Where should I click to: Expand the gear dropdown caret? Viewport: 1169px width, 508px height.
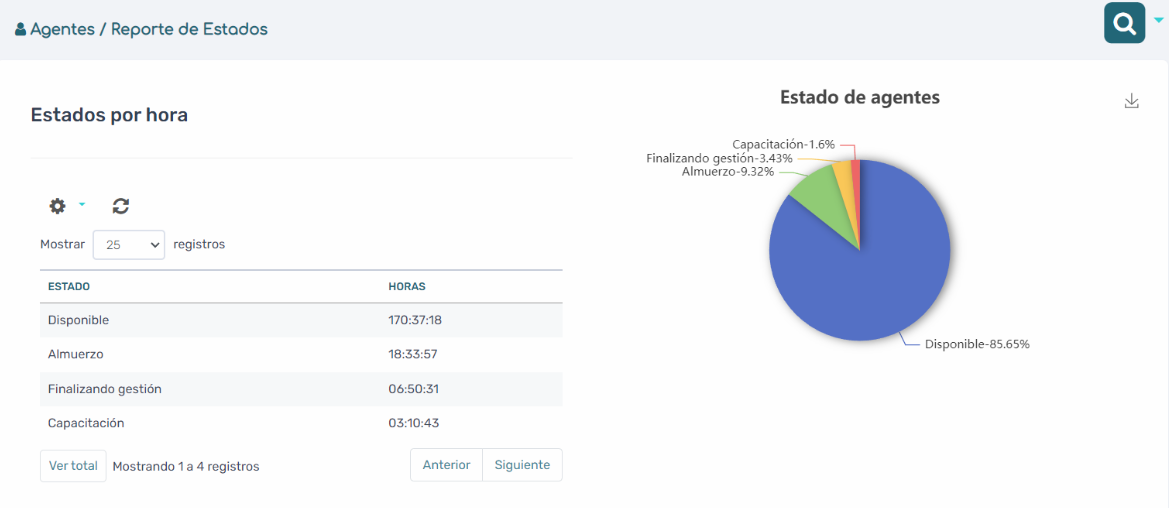coord(82,204)
